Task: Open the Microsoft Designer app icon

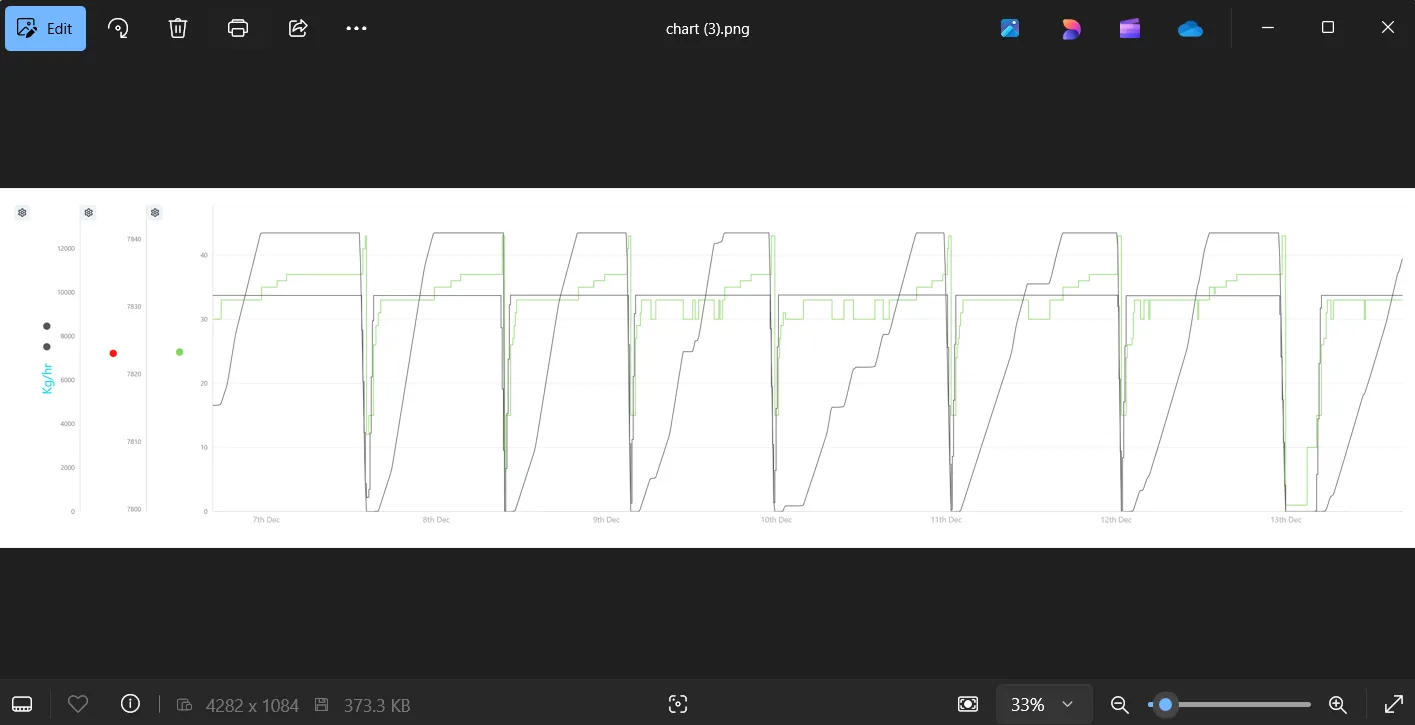Action: [1071, 28]
